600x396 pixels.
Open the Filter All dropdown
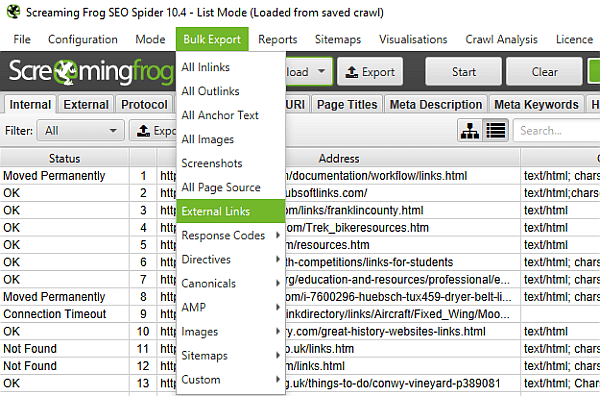pyautogui.click(x=80, y=131)
